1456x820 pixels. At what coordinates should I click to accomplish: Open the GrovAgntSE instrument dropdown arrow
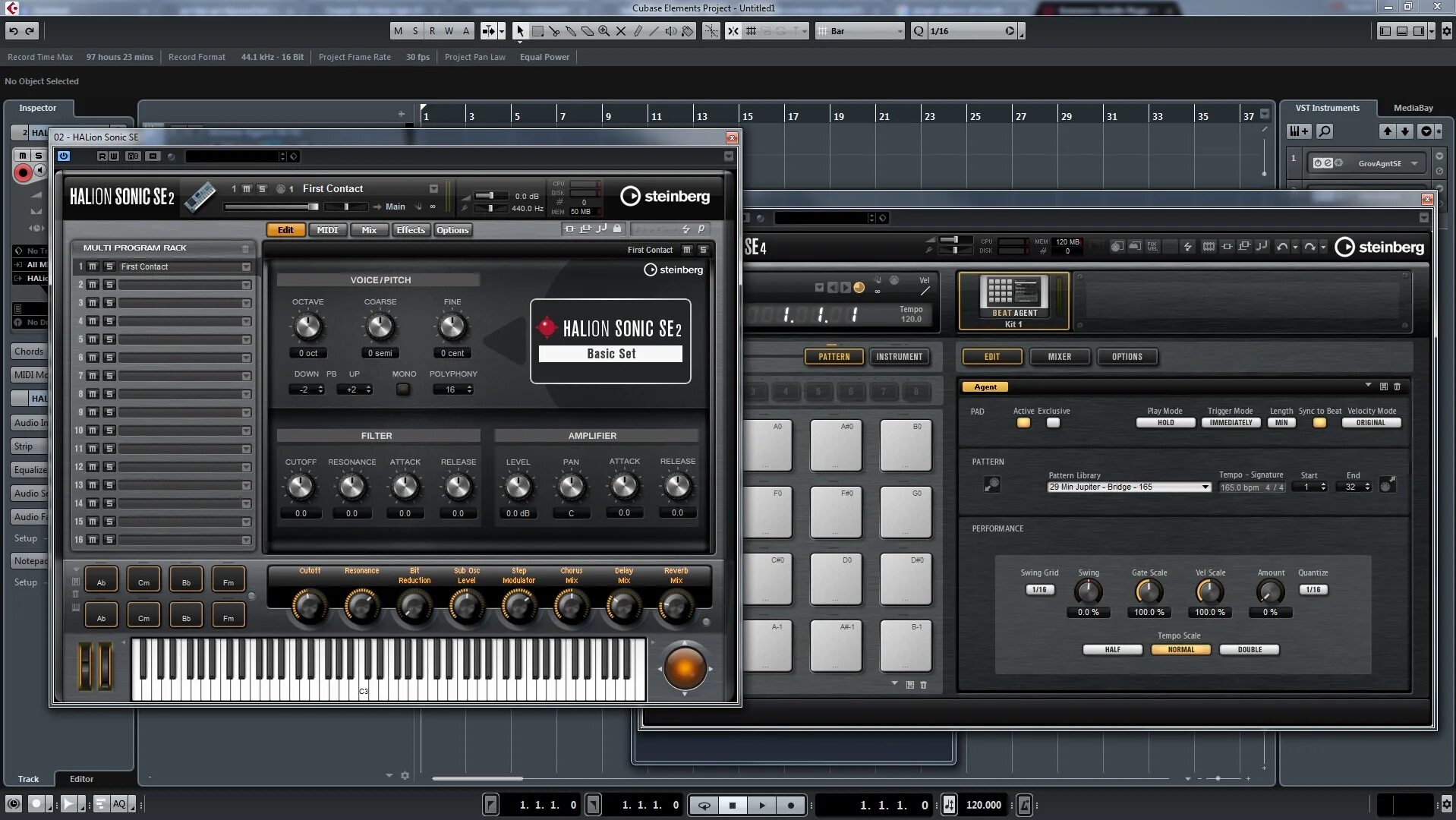(1414, 163)
